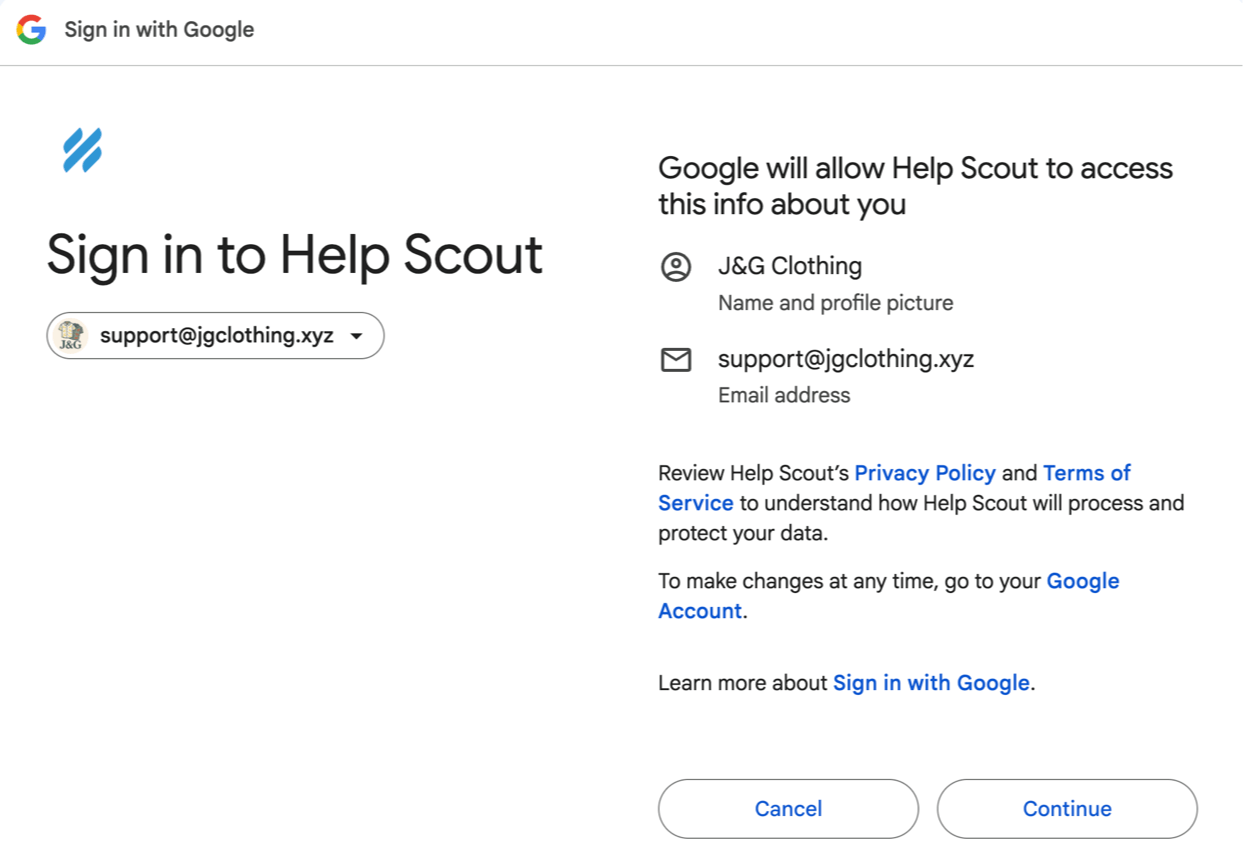Click the Help Scout logo
Image resolution: width=1243 pixels, height=866 pixels.
(x=82, y=150)
